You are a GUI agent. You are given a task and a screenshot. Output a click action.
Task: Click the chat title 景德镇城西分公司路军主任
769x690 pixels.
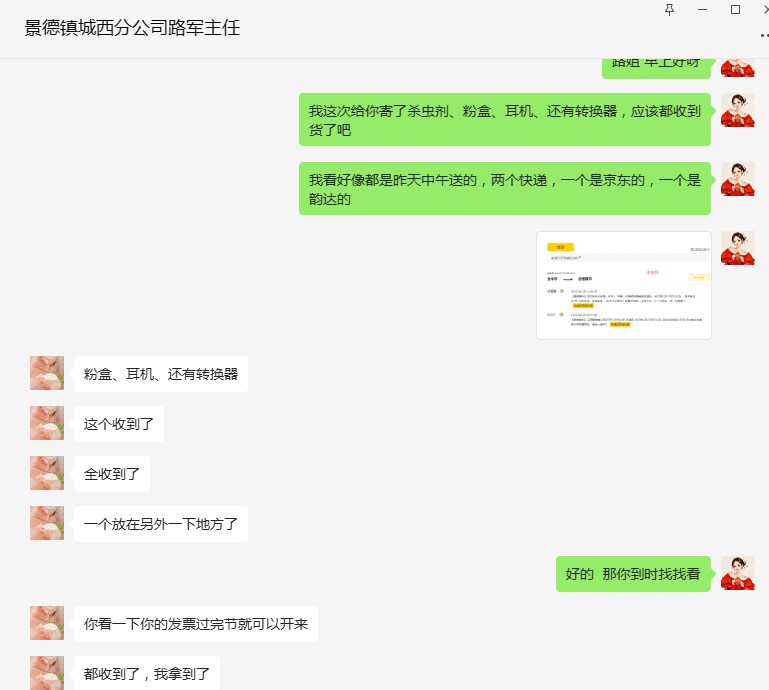pos(132,27)
